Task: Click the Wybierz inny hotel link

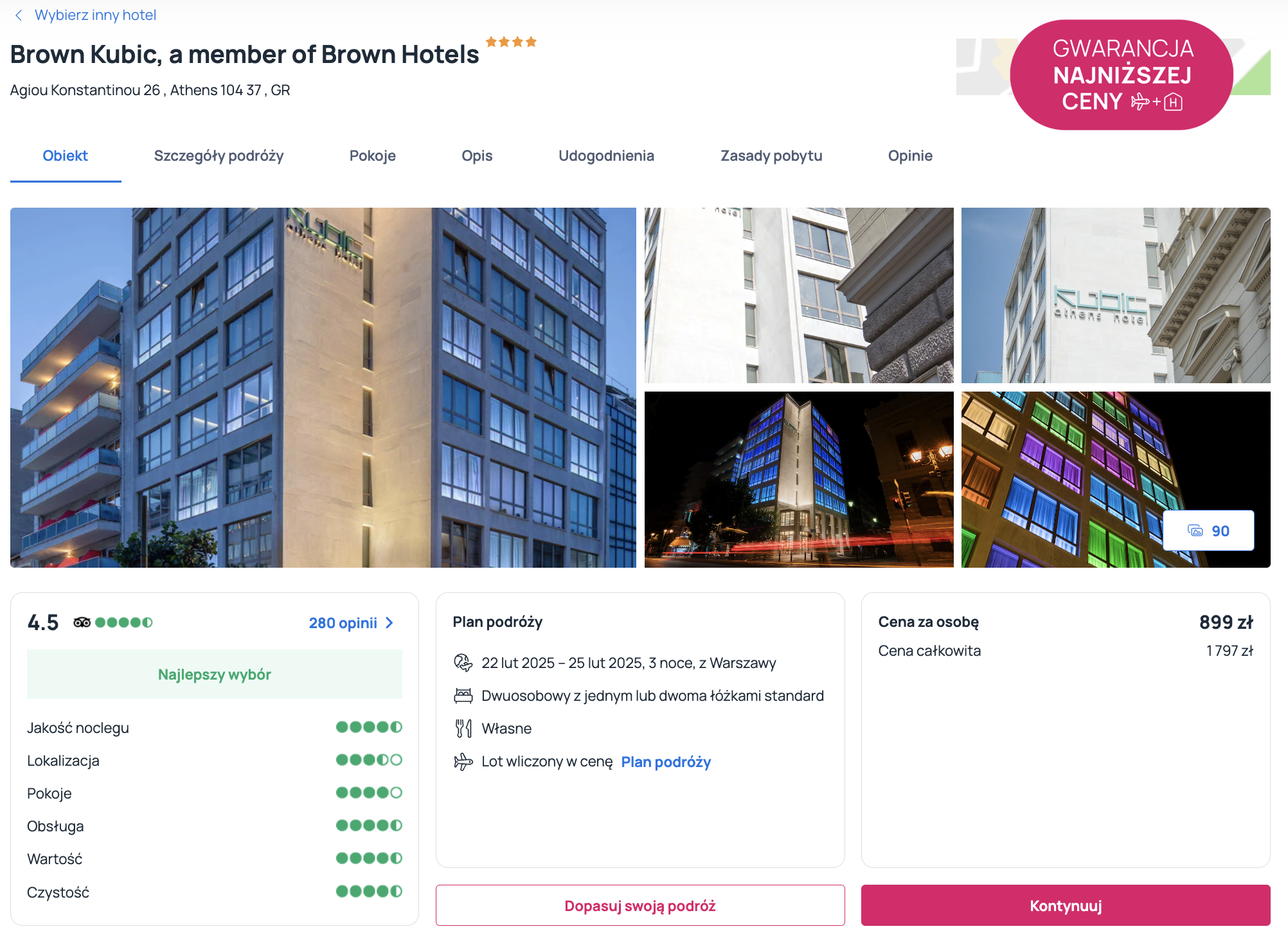Action: click(x=96, y=15)
